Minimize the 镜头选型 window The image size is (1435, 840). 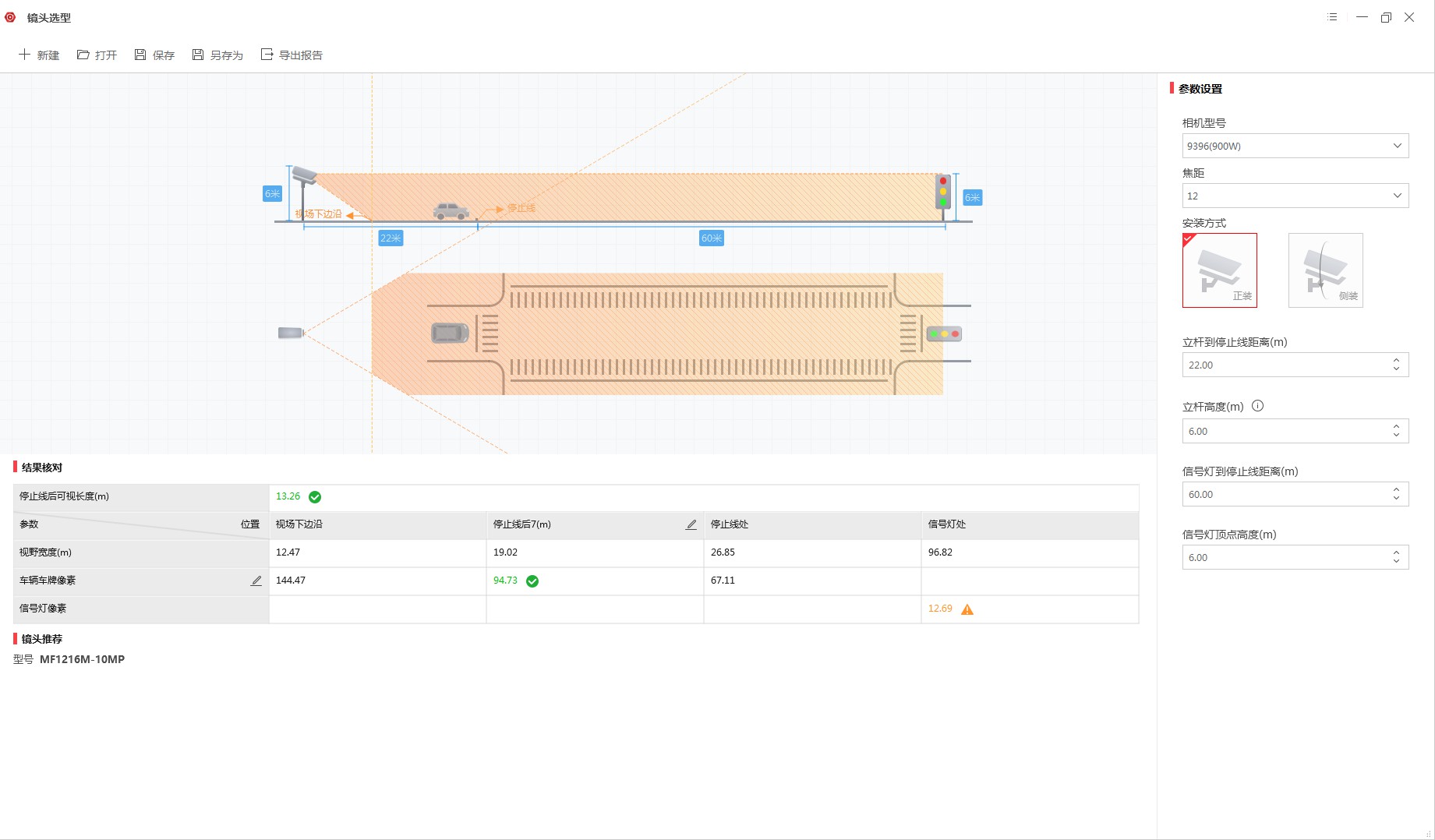1362,17
